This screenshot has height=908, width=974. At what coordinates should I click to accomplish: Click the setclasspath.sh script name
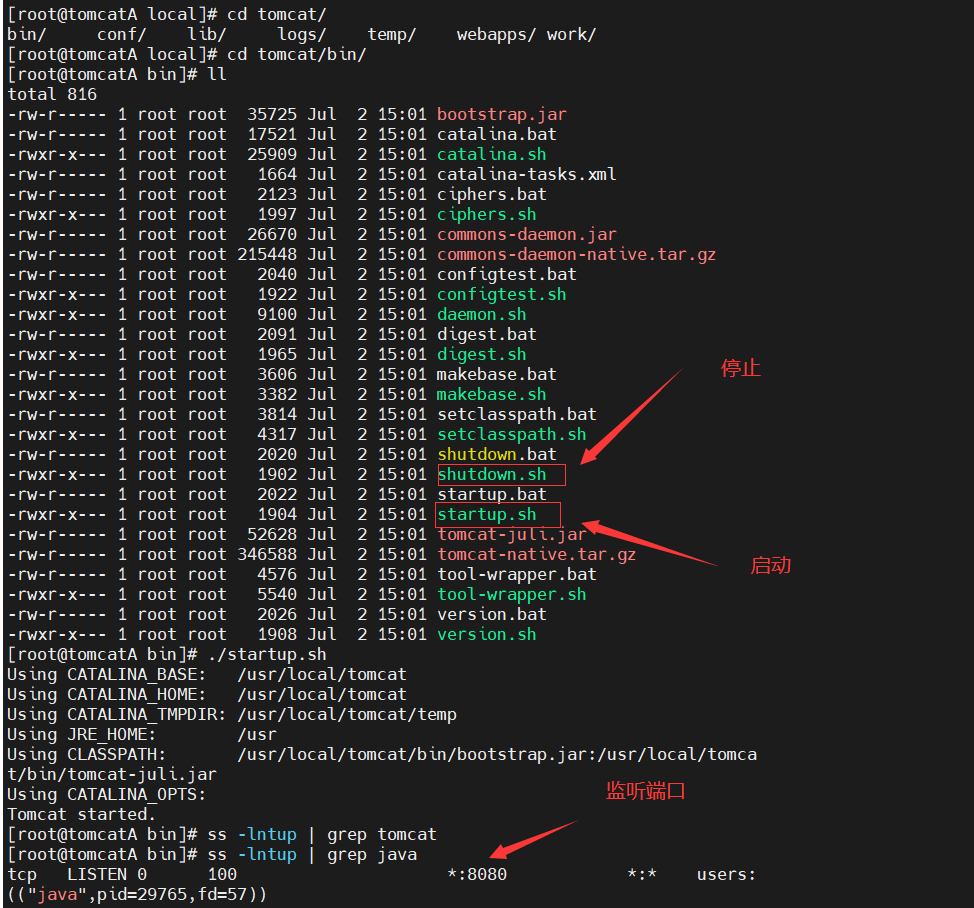coord(512,434)
